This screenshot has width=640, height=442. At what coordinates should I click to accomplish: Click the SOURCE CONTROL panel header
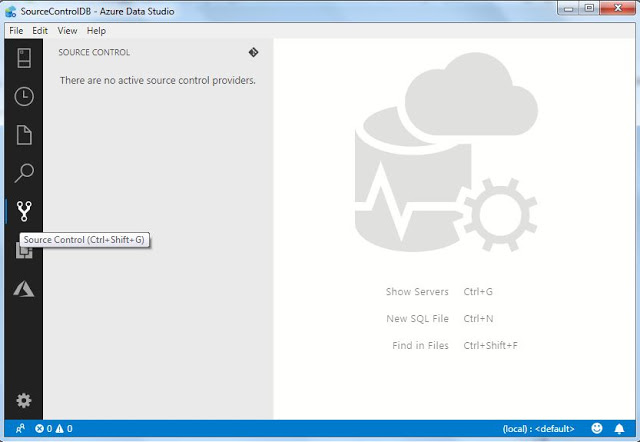(x=94, y=52)
